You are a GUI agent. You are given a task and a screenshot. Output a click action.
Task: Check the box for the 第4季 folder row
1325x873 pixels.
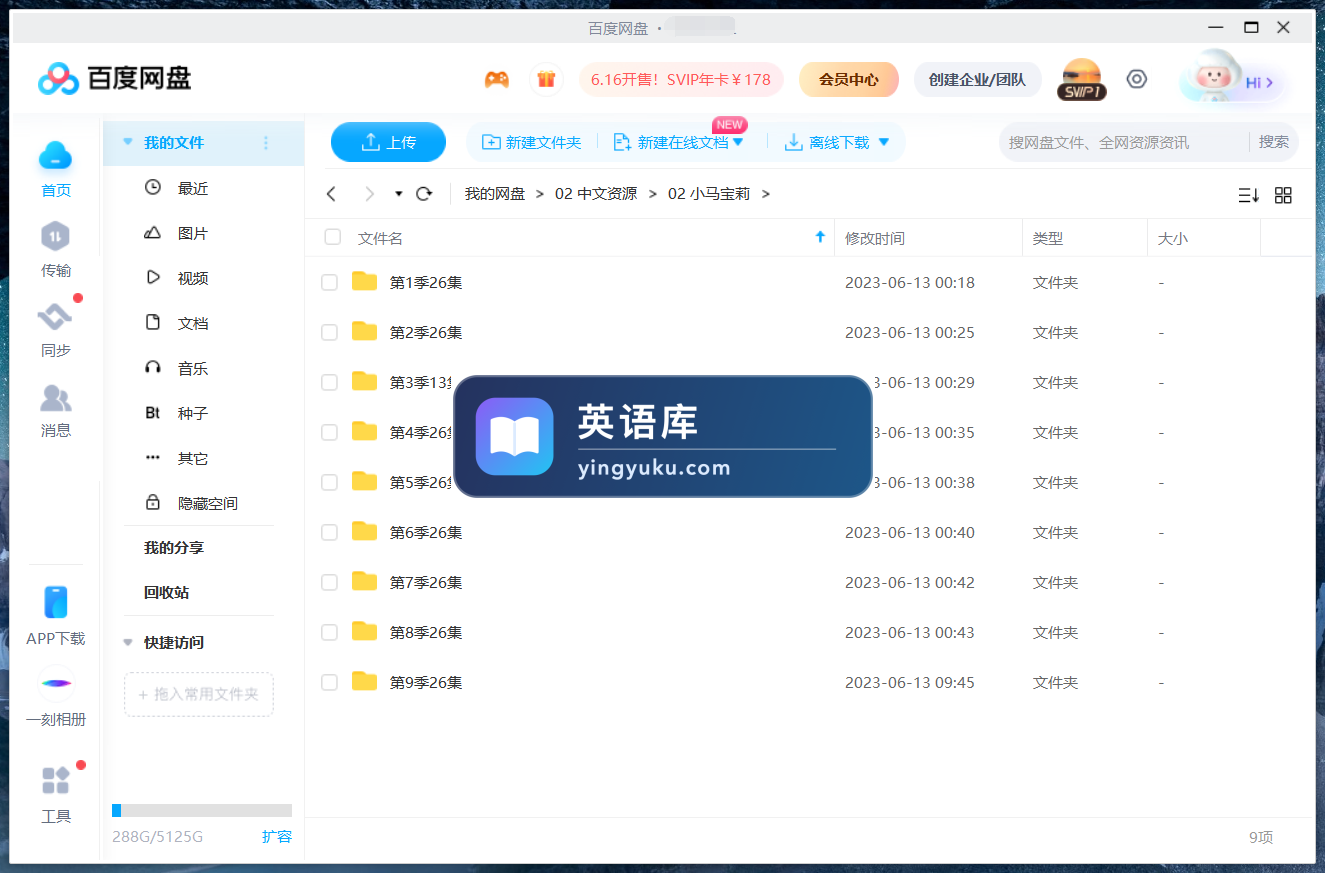329,432
